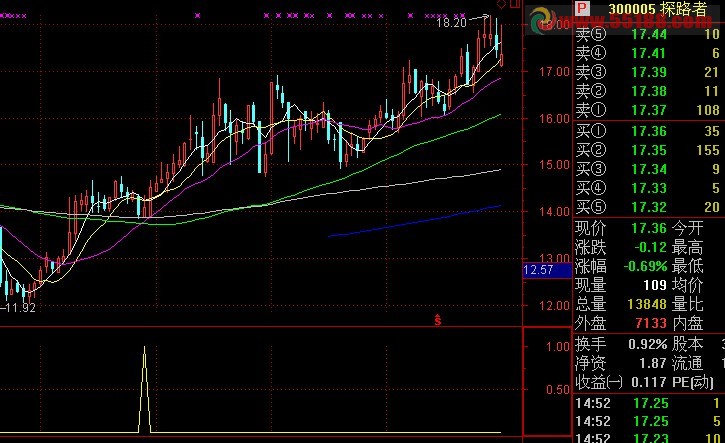Click the last candlestick on the chart
This screenshot has height=443, width=725.
(x=502, y=60)
